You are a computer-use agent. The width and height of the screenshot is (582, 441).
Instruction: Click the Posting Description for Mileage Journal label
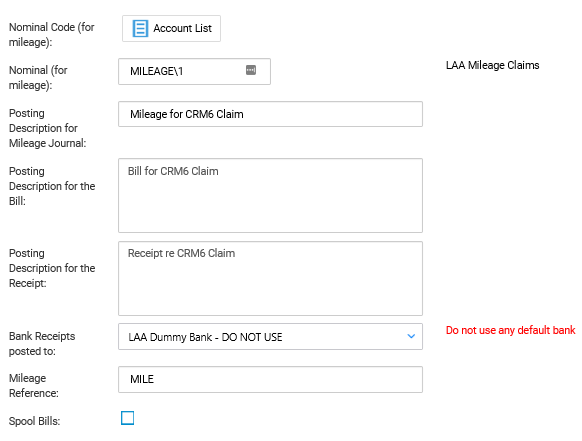coord(48,128)
